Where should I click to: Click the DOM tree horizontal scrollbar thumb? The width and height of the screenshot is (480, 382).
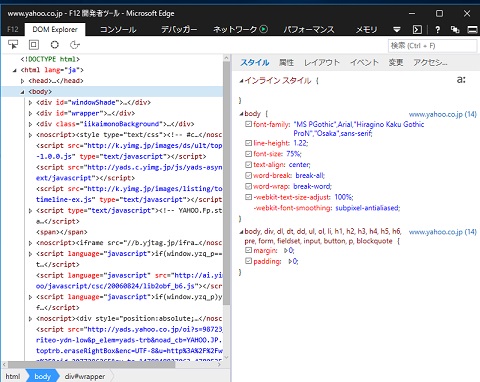91,364
